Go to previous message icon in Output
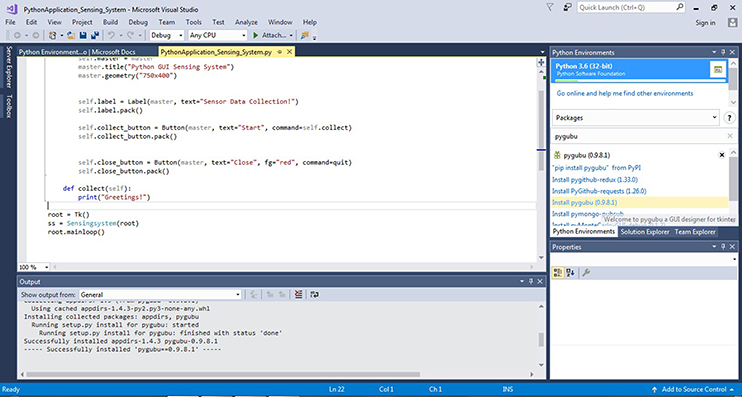The image size is (742, 397). pyautogui.click(x=270, y=294)
